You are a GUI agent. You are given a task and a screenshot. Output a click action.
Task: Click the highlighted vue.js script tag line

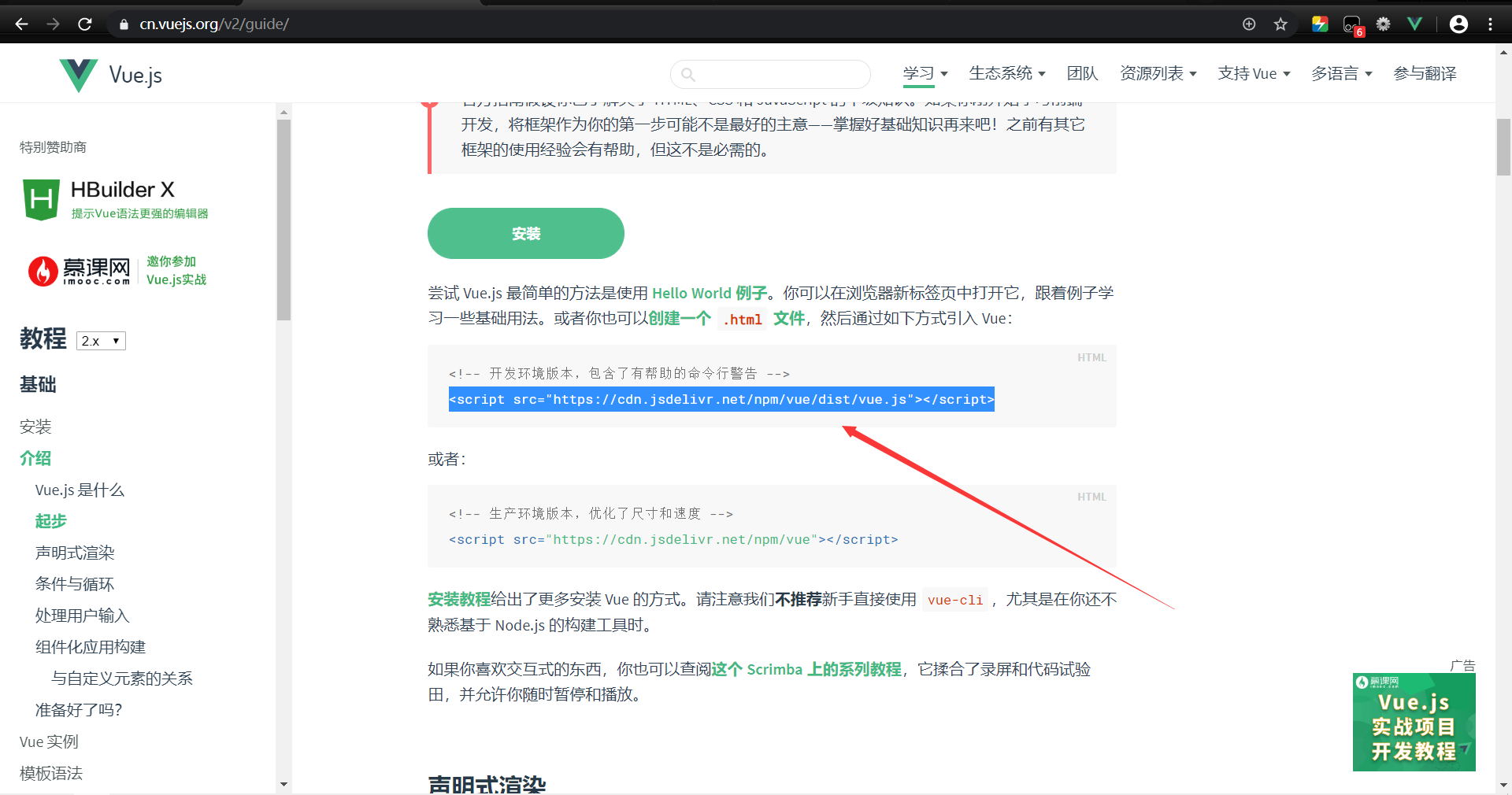point(721,400)
